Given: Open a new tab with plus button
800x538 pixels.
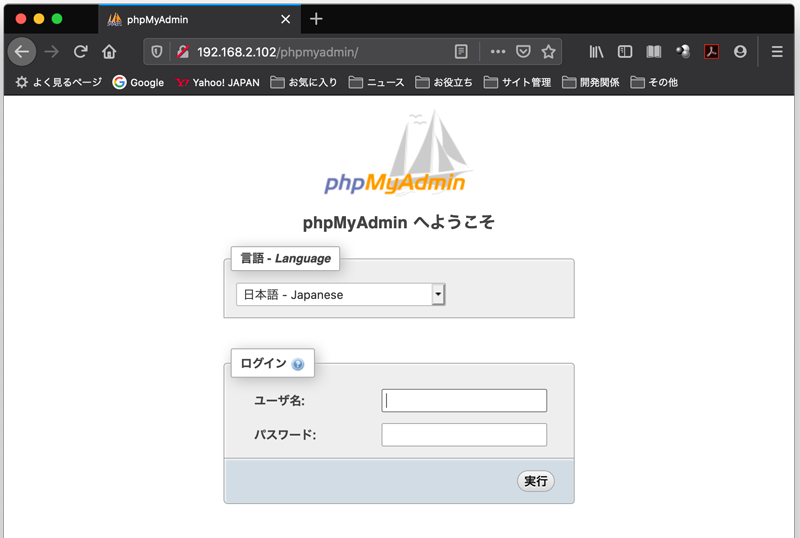Looking at the screenshot, I should click(316, 19).
